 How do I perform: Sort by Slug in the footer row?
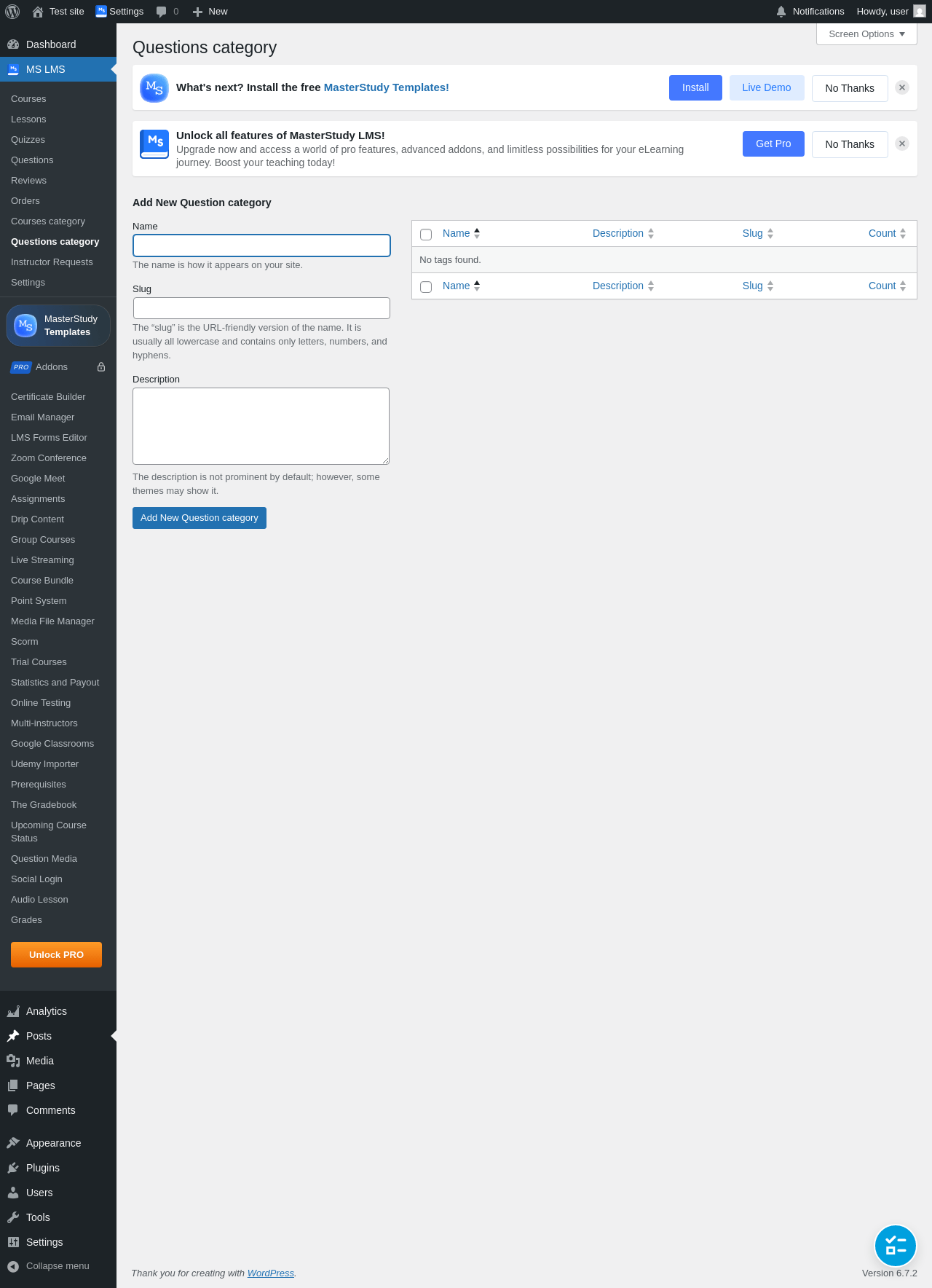click(758, 286)
